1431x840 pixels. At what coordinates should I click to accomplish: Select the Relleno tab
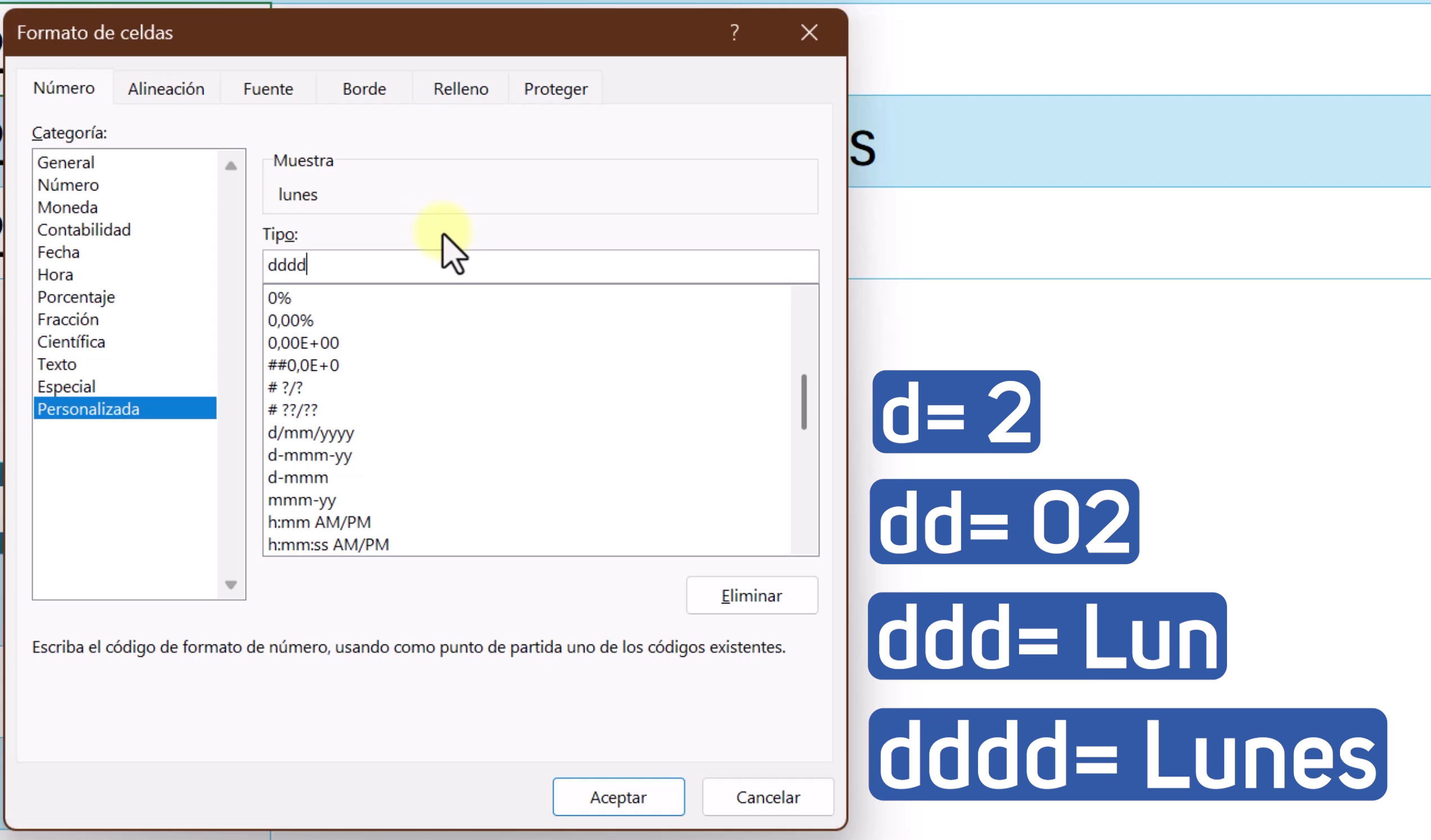pyautogui.click(x=460, y=89)
